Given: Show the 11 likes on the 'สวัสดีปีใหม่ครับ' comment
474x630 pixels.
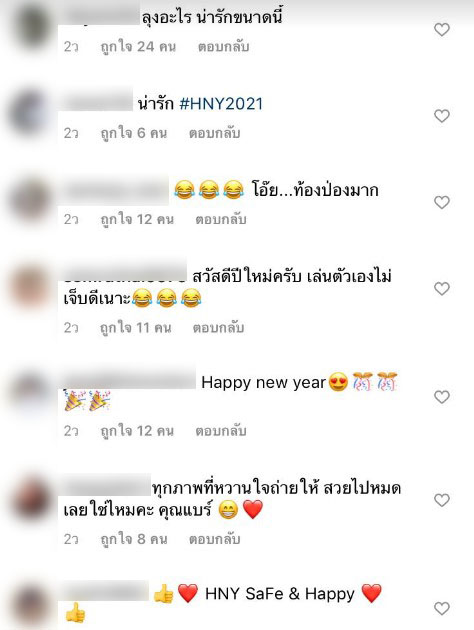Looking at the screenshot, I should tap(136, 328).
